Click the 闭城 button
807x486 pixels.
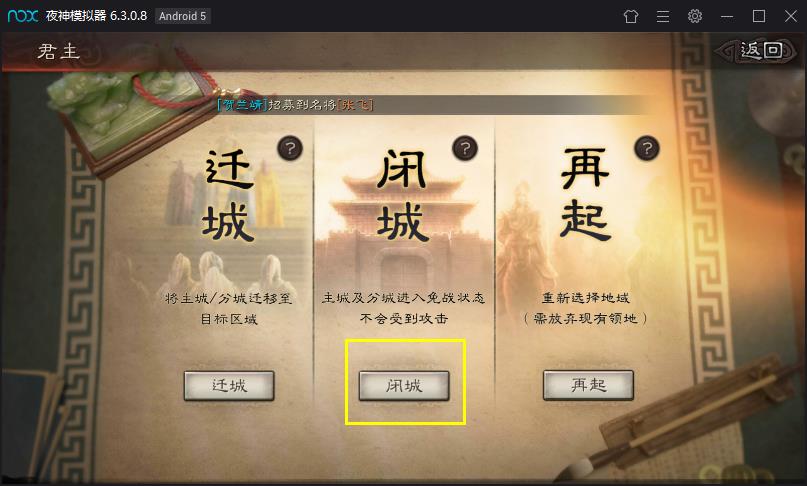click(404, 385)
